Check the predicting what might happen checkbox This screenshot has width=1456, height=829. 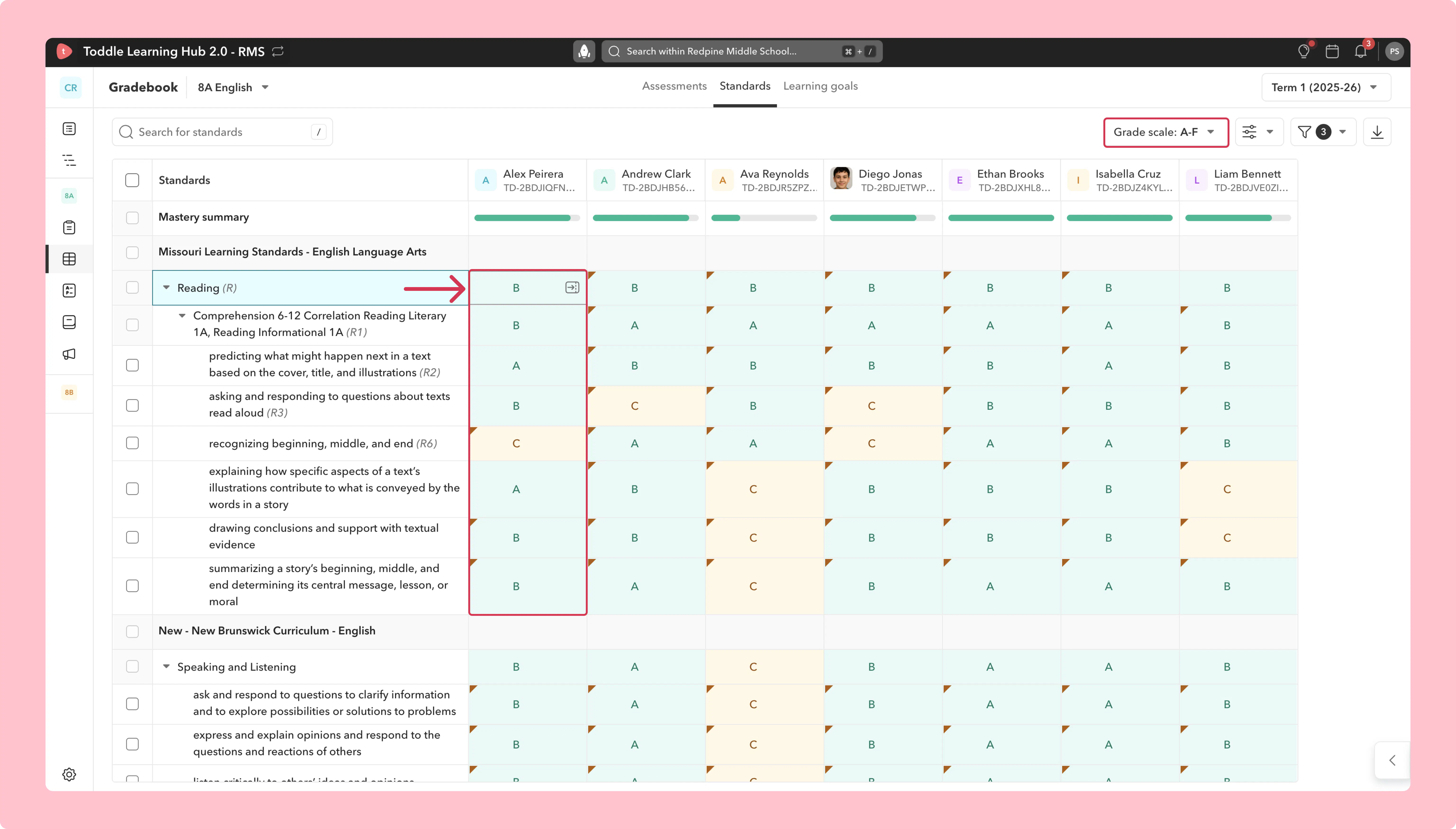tap(132, 365)
